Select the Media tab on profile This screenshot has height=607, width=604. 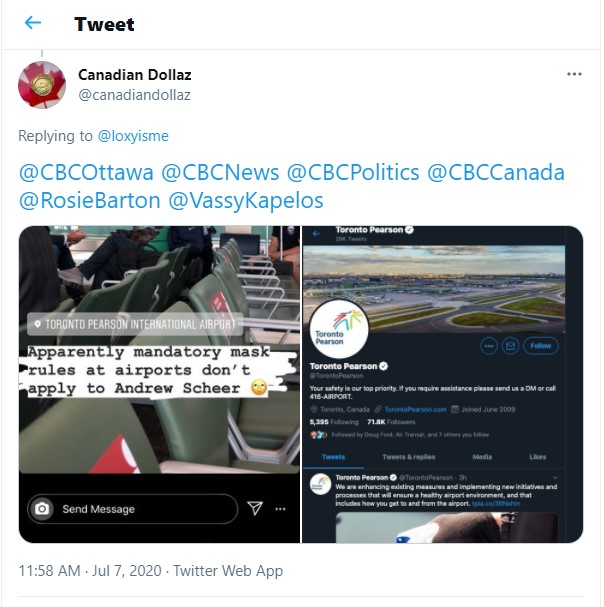point(482,457)
